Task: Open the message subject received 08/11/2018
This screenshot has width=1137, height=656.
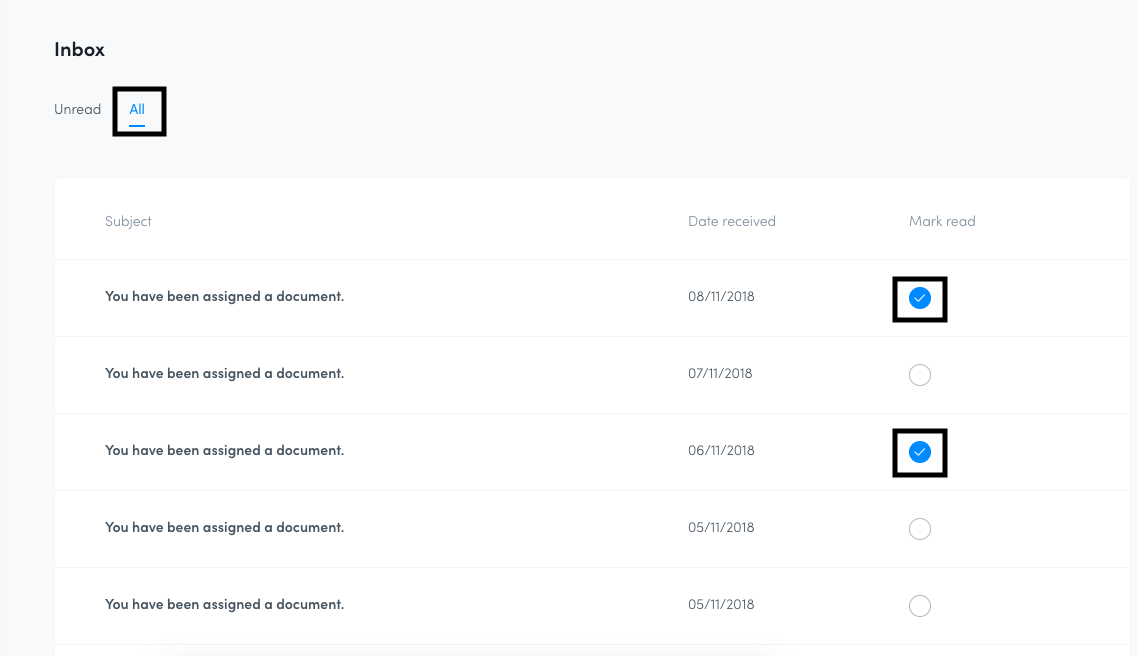Action: (x=224, y=296)
